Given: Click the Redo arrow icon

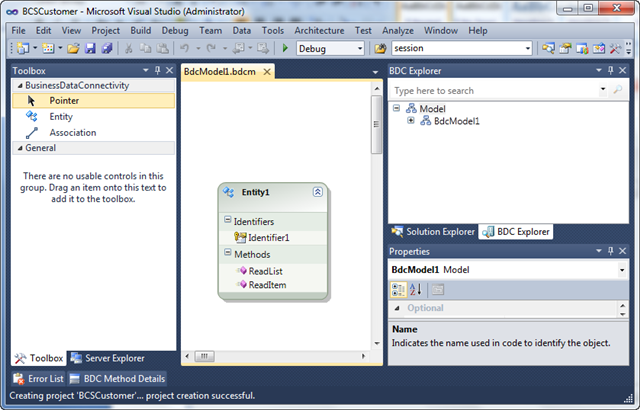Looking at the screenshot, I should pyautogui.click(x=211, y=49).
